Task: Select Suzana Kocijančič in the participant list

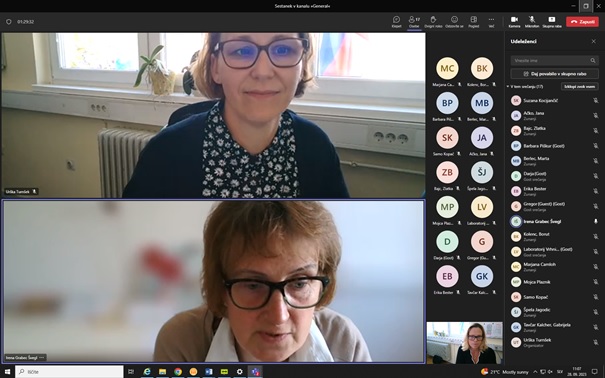Action: click(x=554, y=101)
